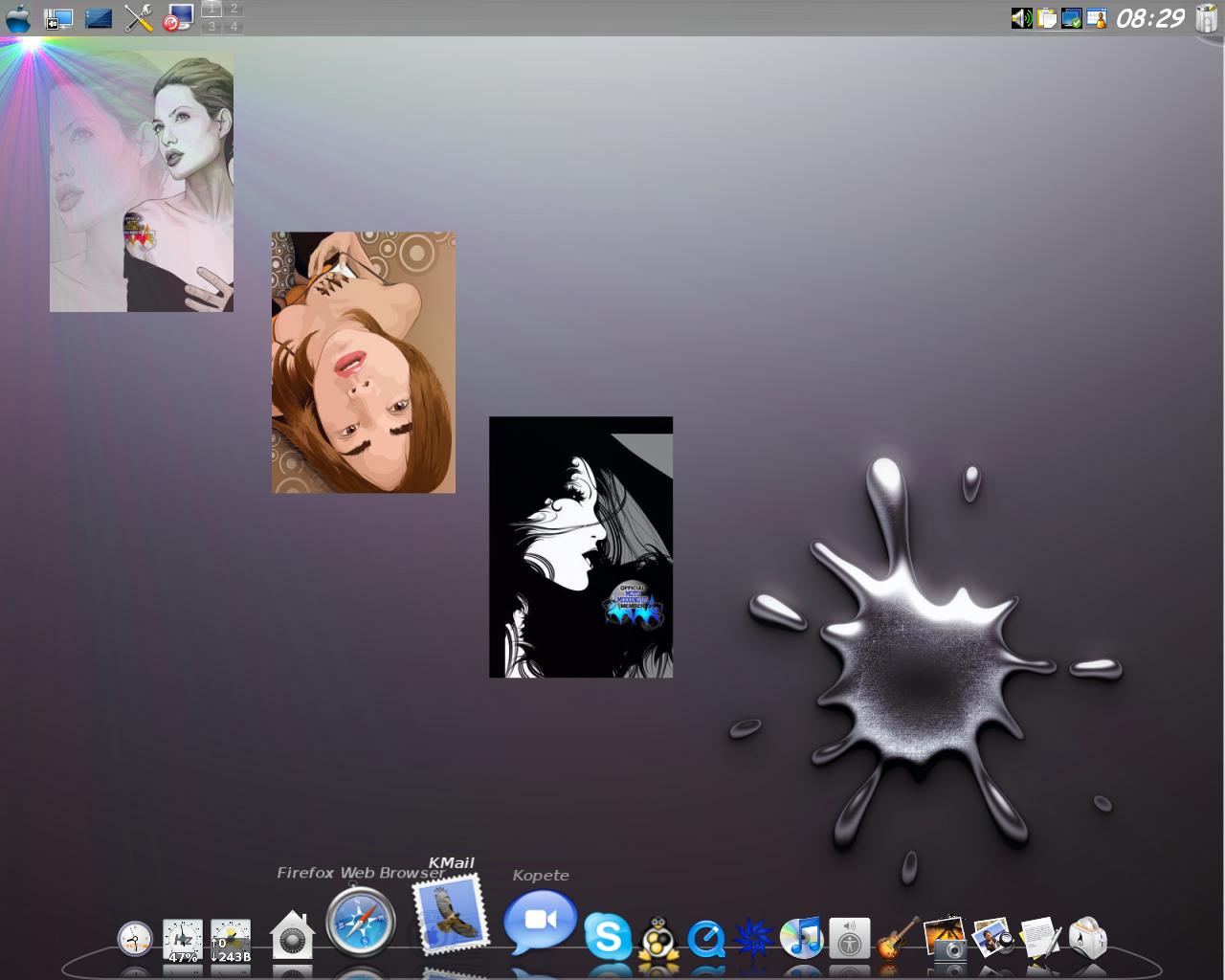Viewport: 1225px width, 980px height.
Task: Open the upside-down redhead picture frame
Action: [364, 363]
